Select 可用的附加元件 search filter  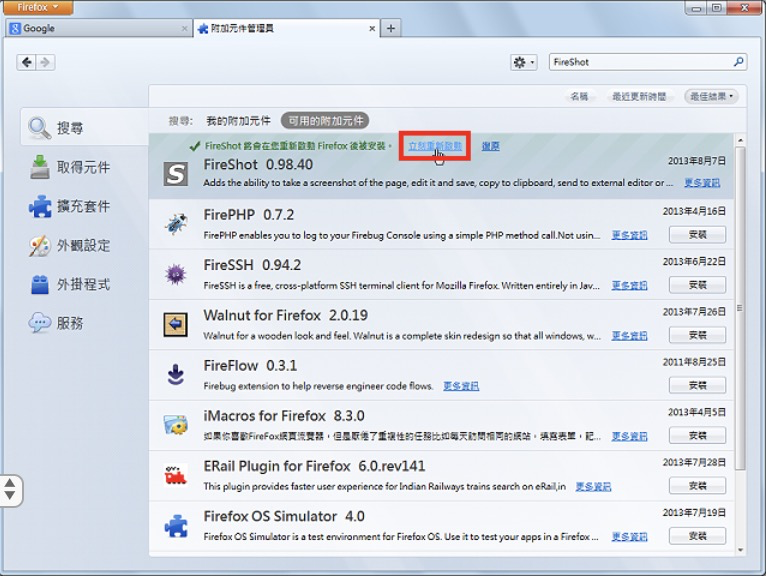[325, 121]
